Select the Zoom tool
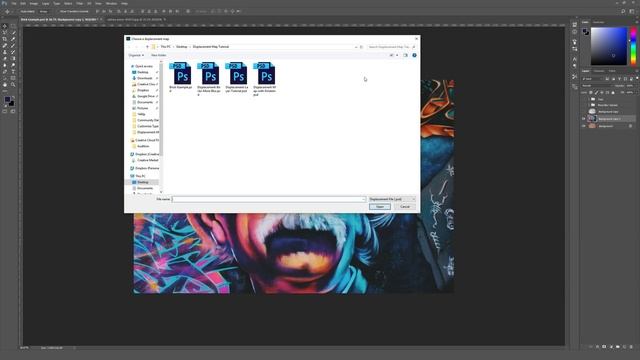The image size is (640, 360). (x=13, y=84)
